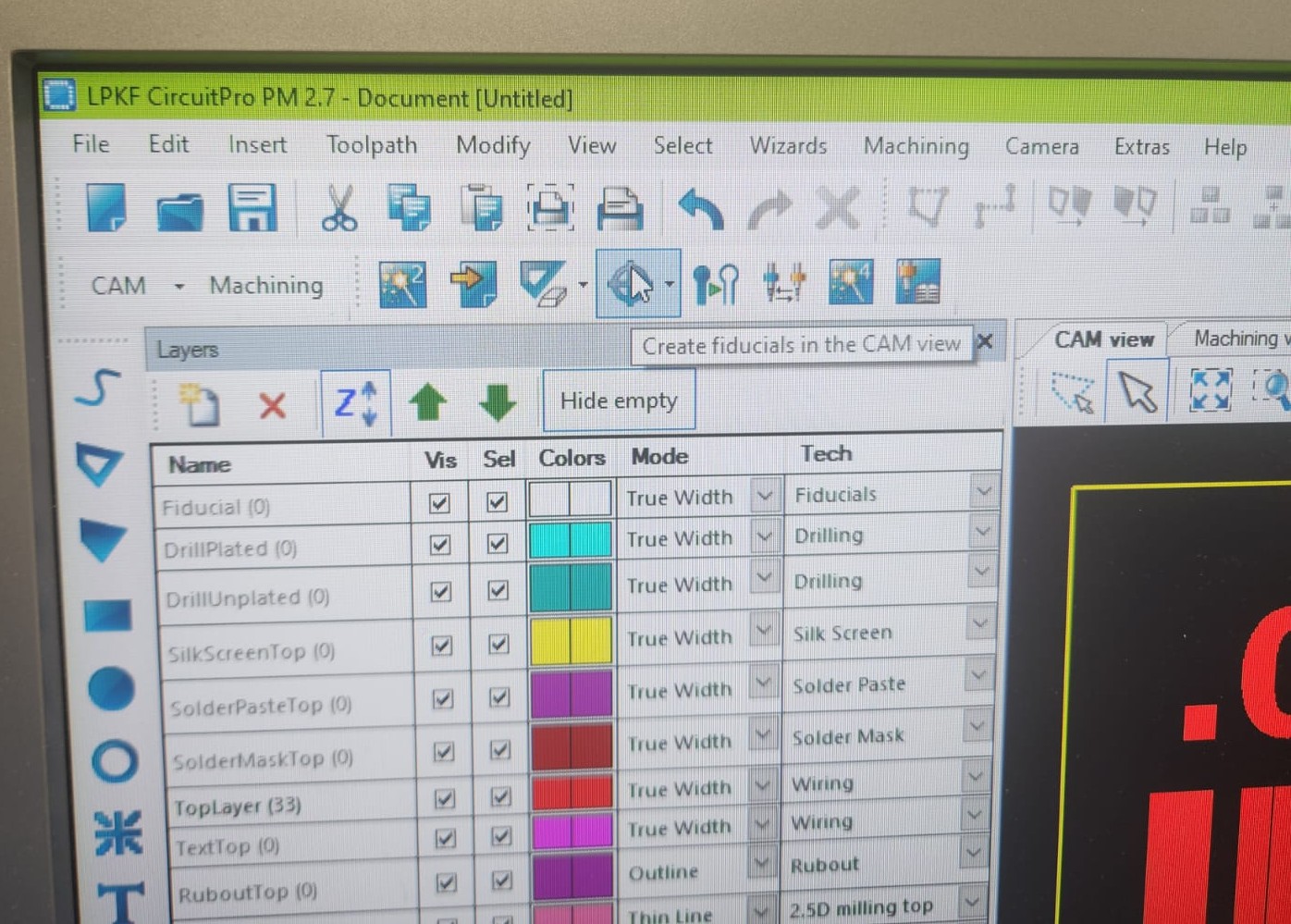Open Mode dropdown for Fiducial layer
The image size is (1291, 924).
tap(764, 496)
